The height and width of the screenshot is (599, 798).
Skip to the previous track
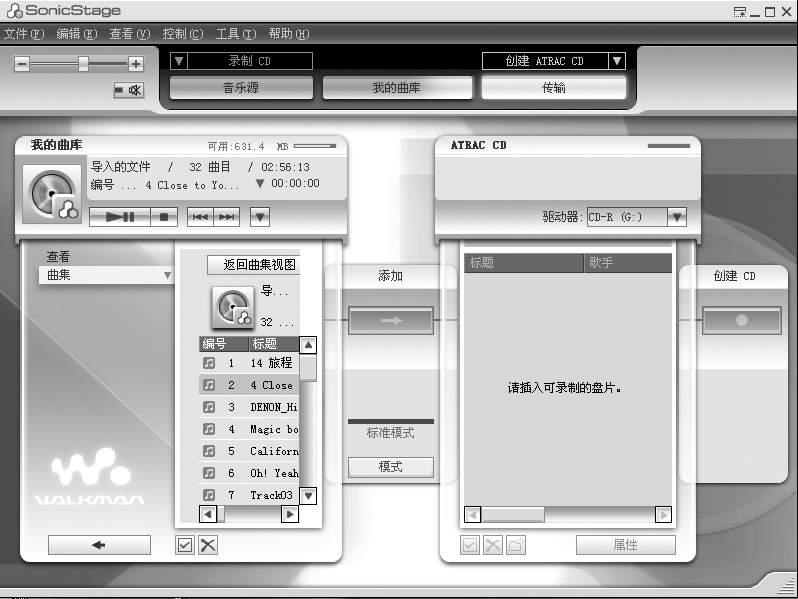coord(200,217)
